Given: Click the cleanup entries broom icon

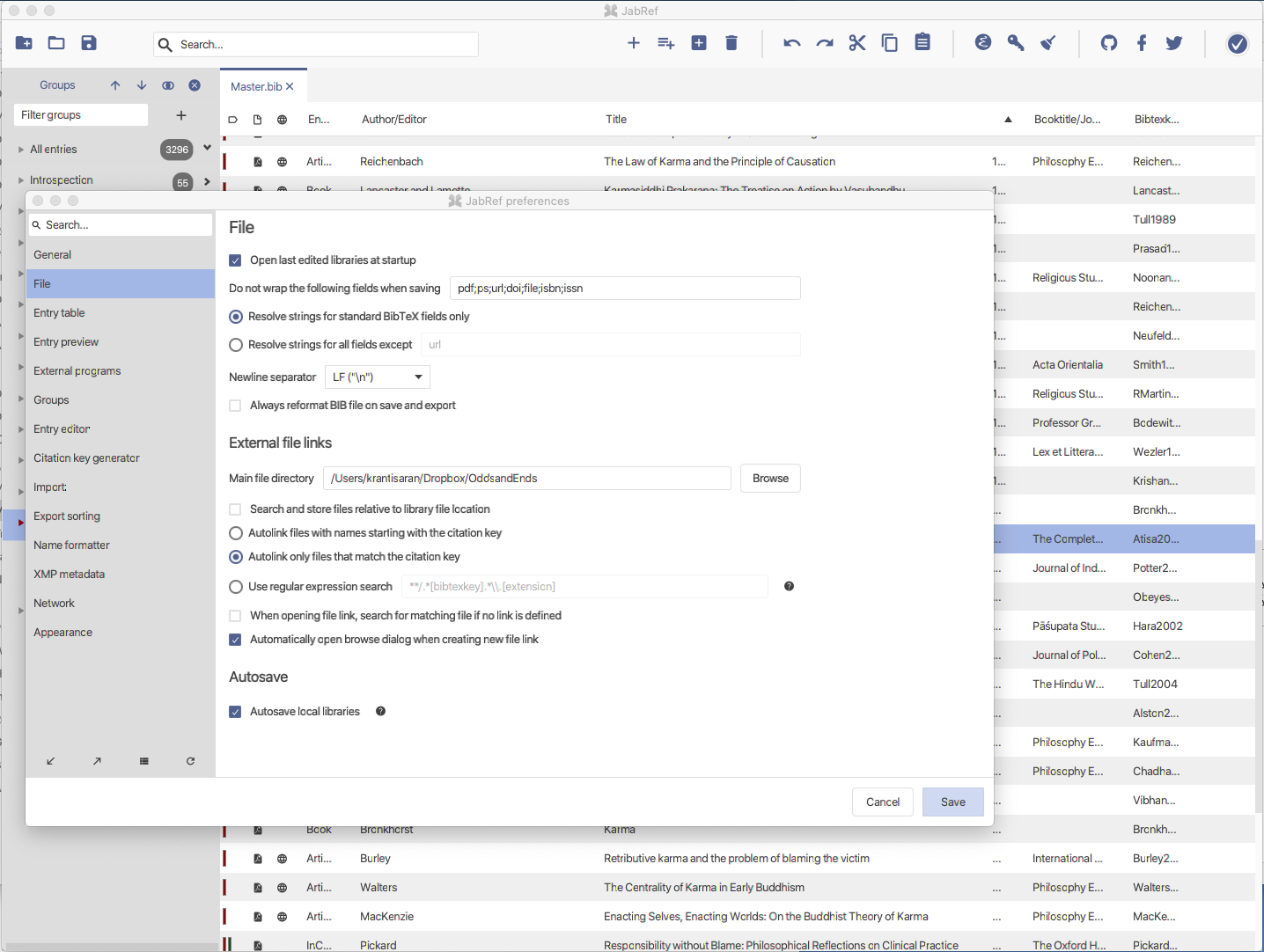Looking at the screenshot, I should coord(1048,43).
